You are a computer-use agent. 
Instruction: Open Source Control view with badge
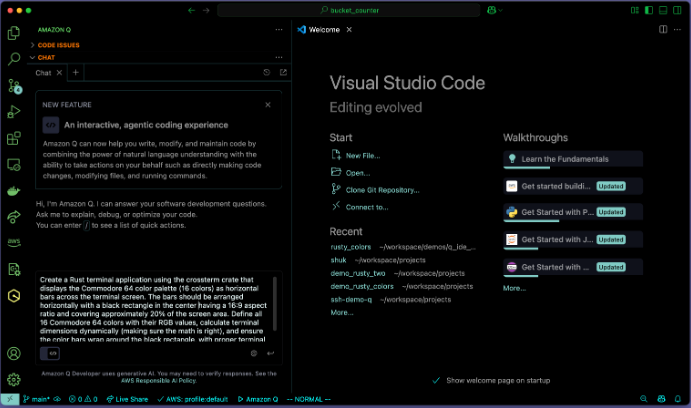pos(14,86)
